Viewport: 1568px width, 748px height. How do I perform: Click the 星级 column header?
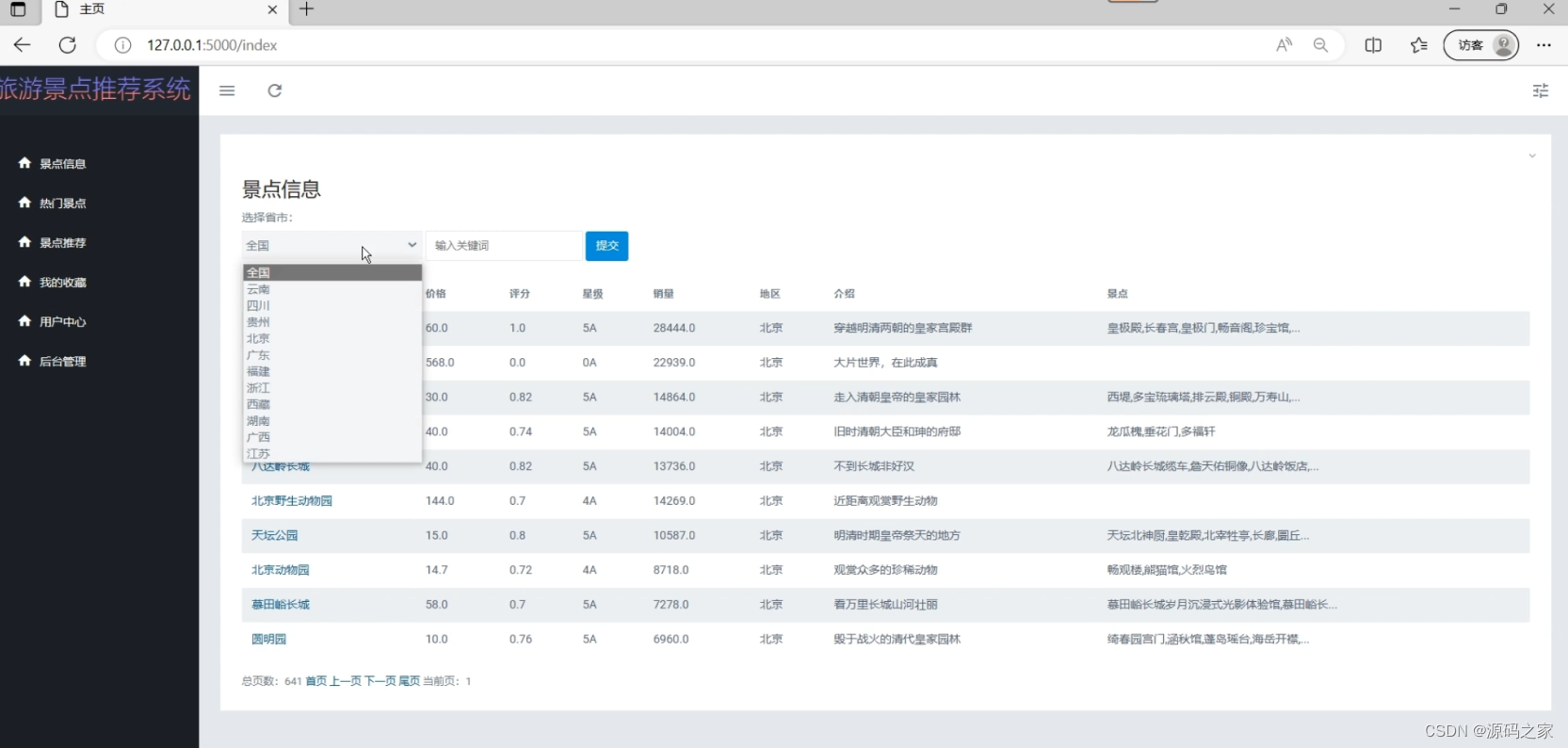tap(592, 294)
